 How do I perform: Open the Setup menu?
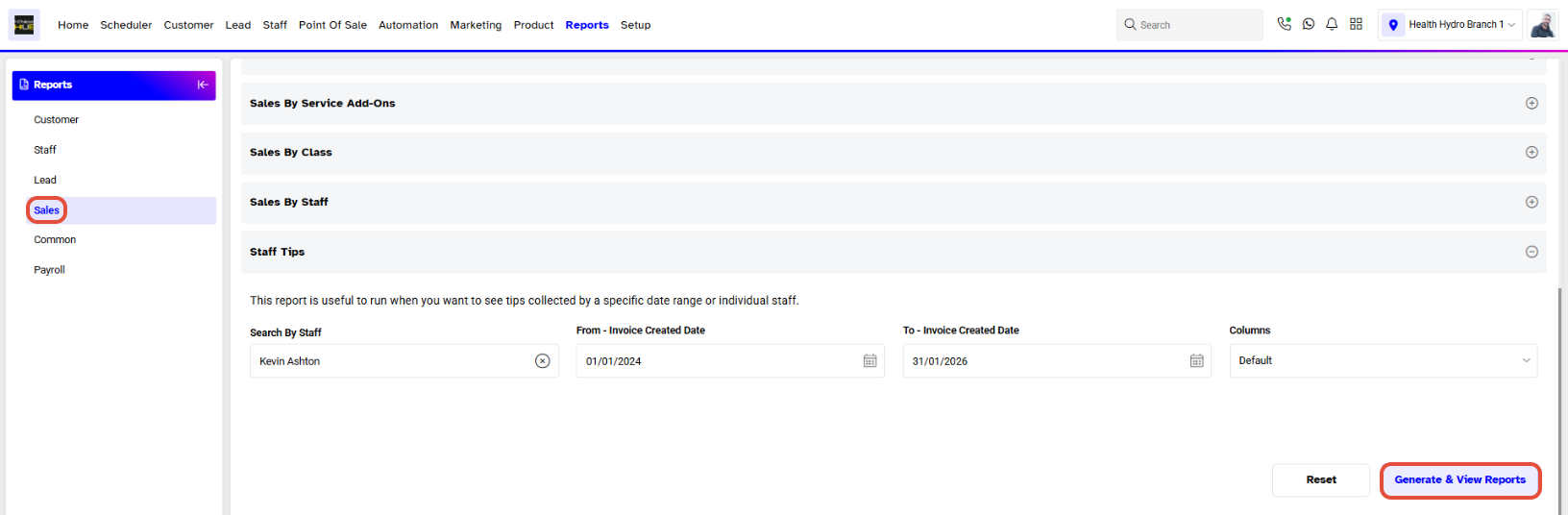635,25
